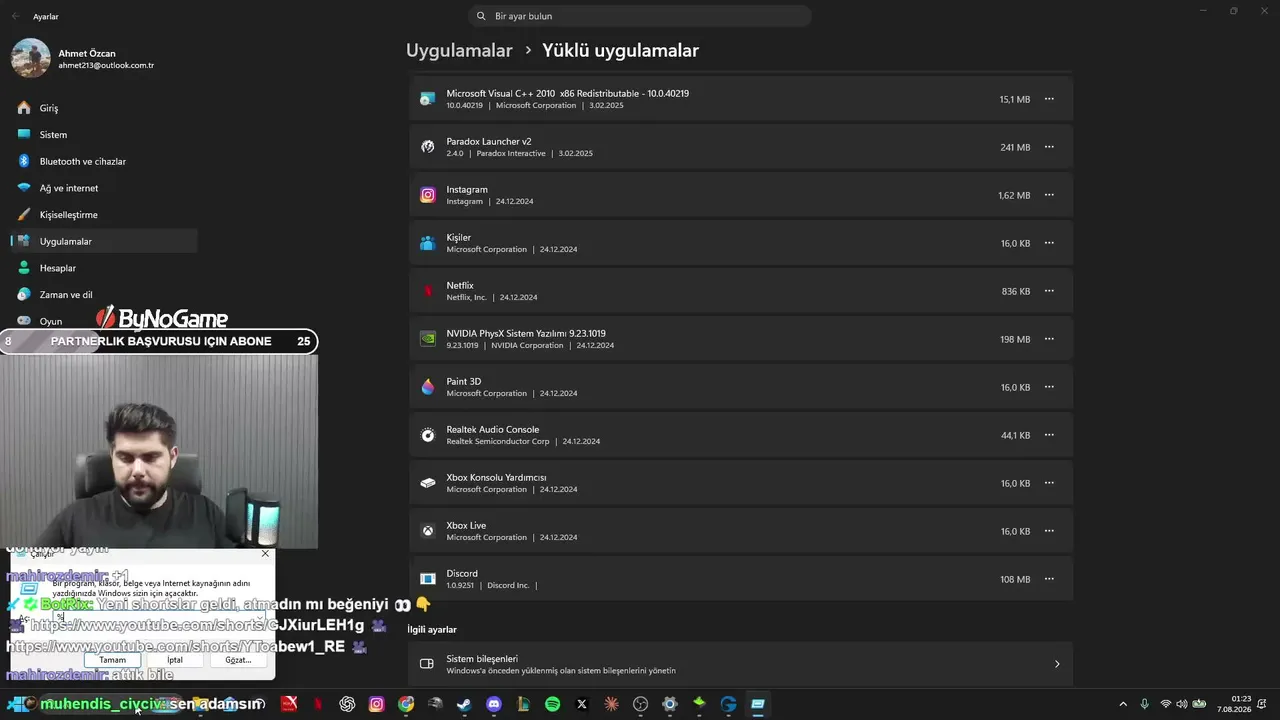Click the Discord app icon in the list

428,579
